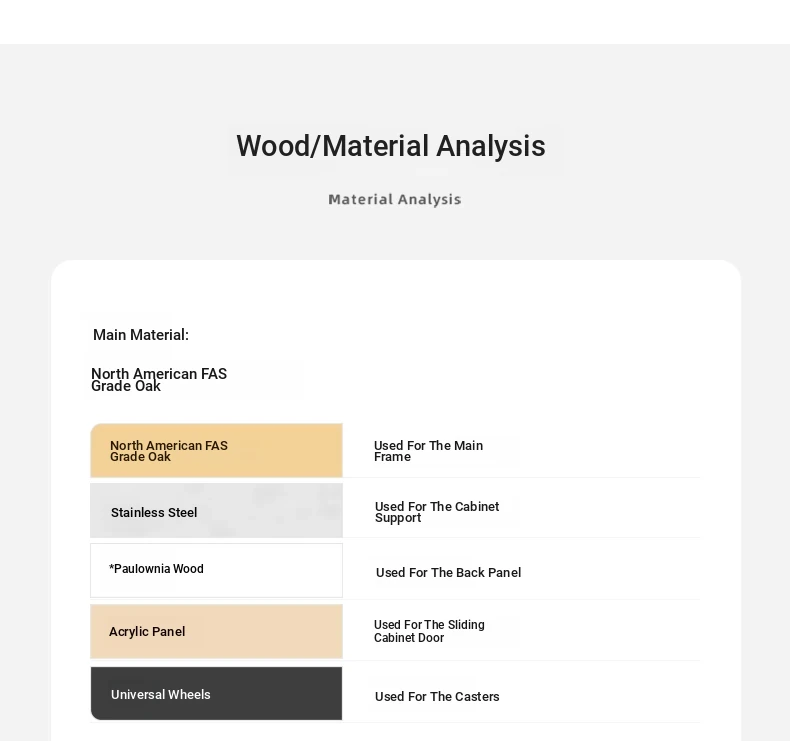Viewport: 790px width, 741px height.
Task: Click Used For The Sliding Cabinet Door text
Action: coord(429,631)
